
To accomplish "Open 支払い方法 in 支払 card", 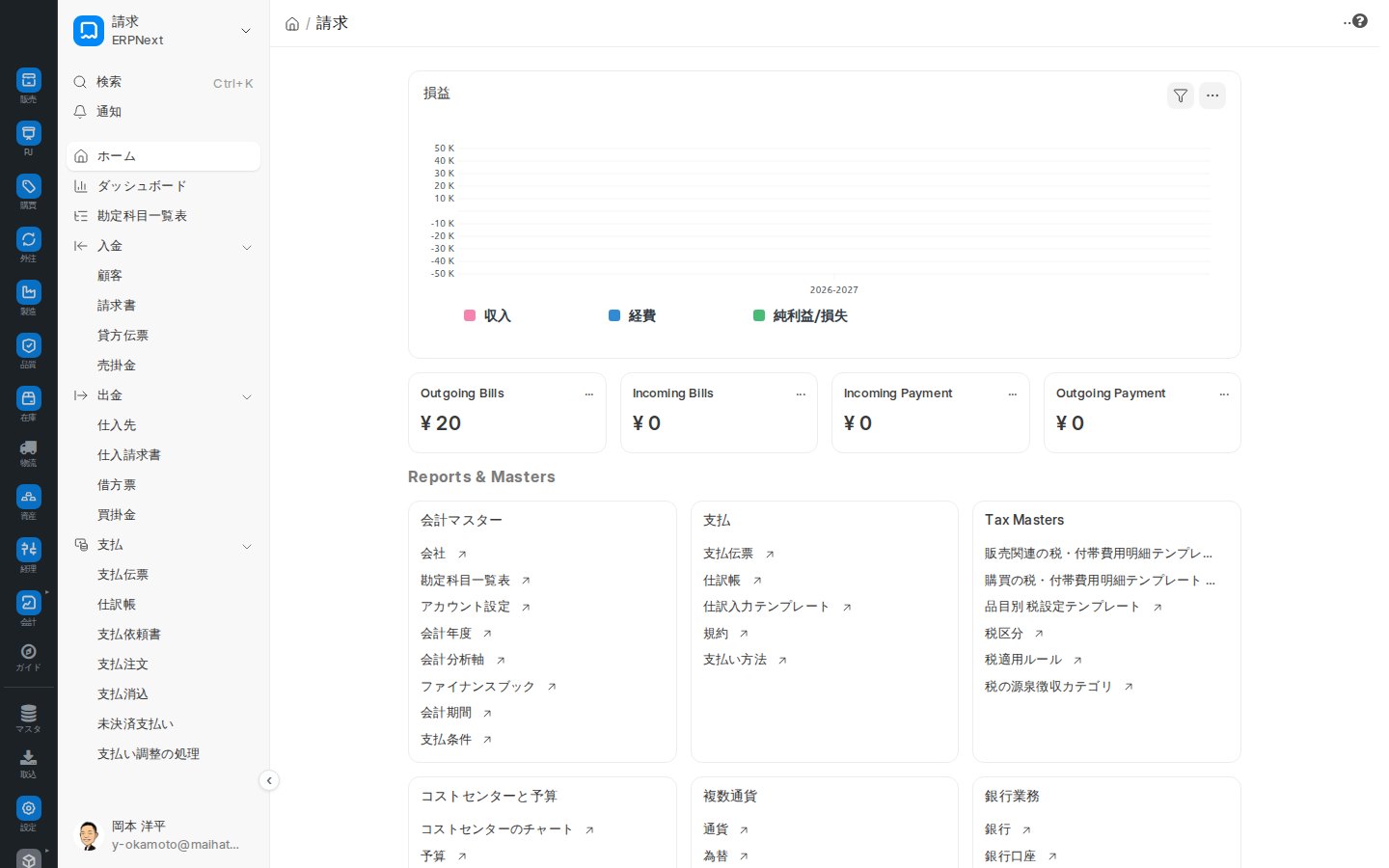I will pyautogui.click(x=735, y=660).
